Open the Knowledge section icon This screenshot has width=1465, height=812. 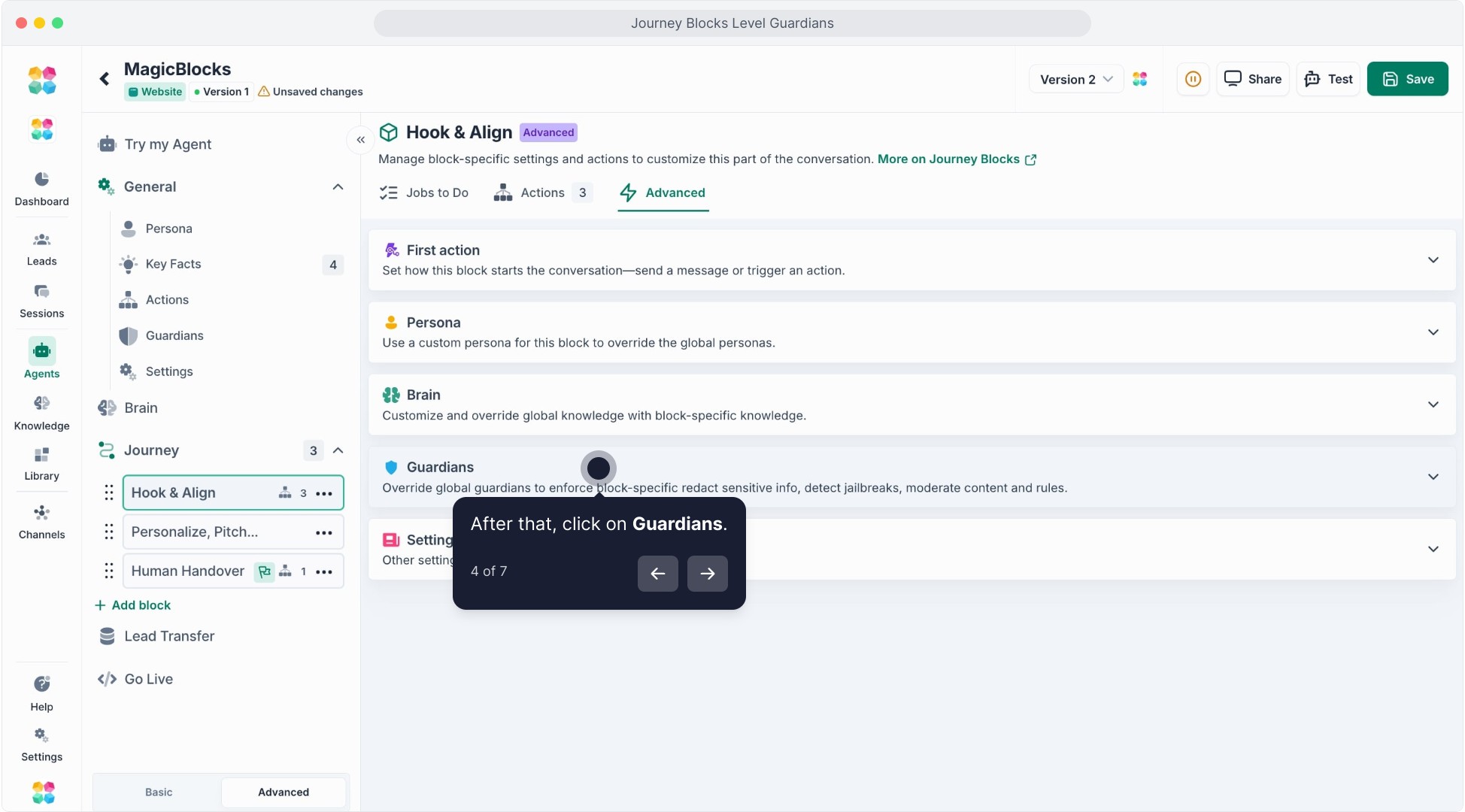[x=41, y=404]
